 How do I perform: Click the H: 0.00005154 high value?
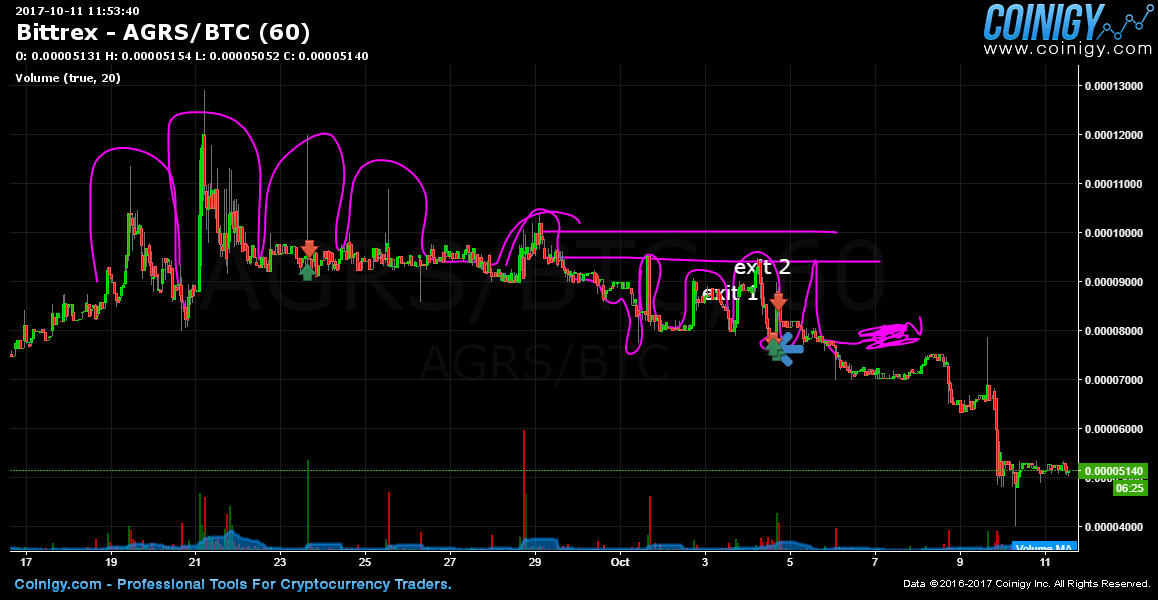[147, 56]
